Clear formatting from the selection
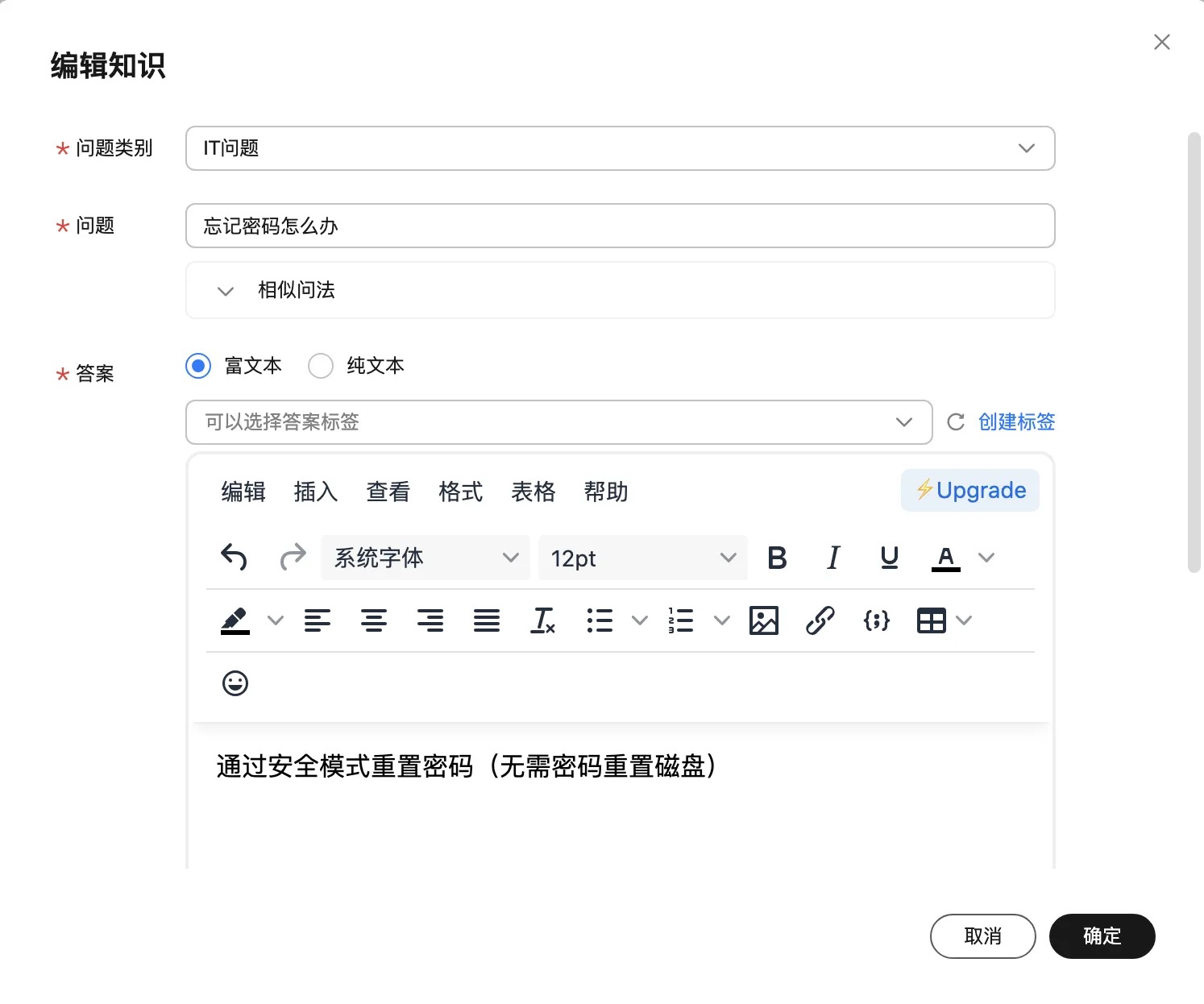Viewport: 1204px width, 1004px height. coord(543,620)
